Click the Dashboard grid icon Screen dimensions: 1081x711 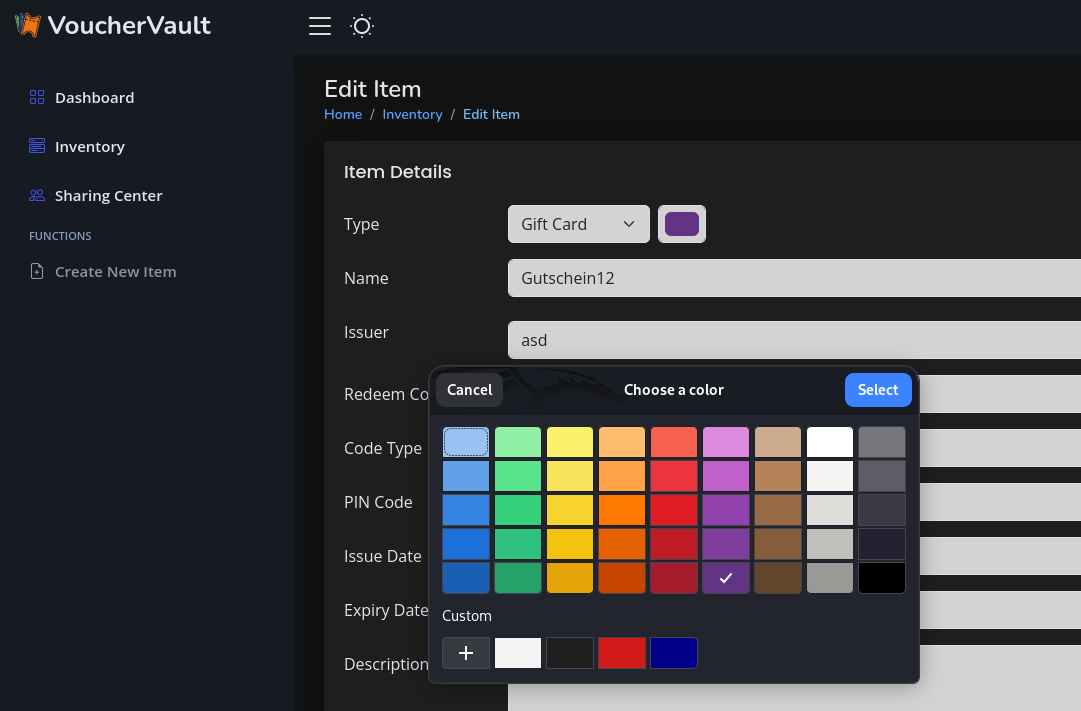[37, 97]
